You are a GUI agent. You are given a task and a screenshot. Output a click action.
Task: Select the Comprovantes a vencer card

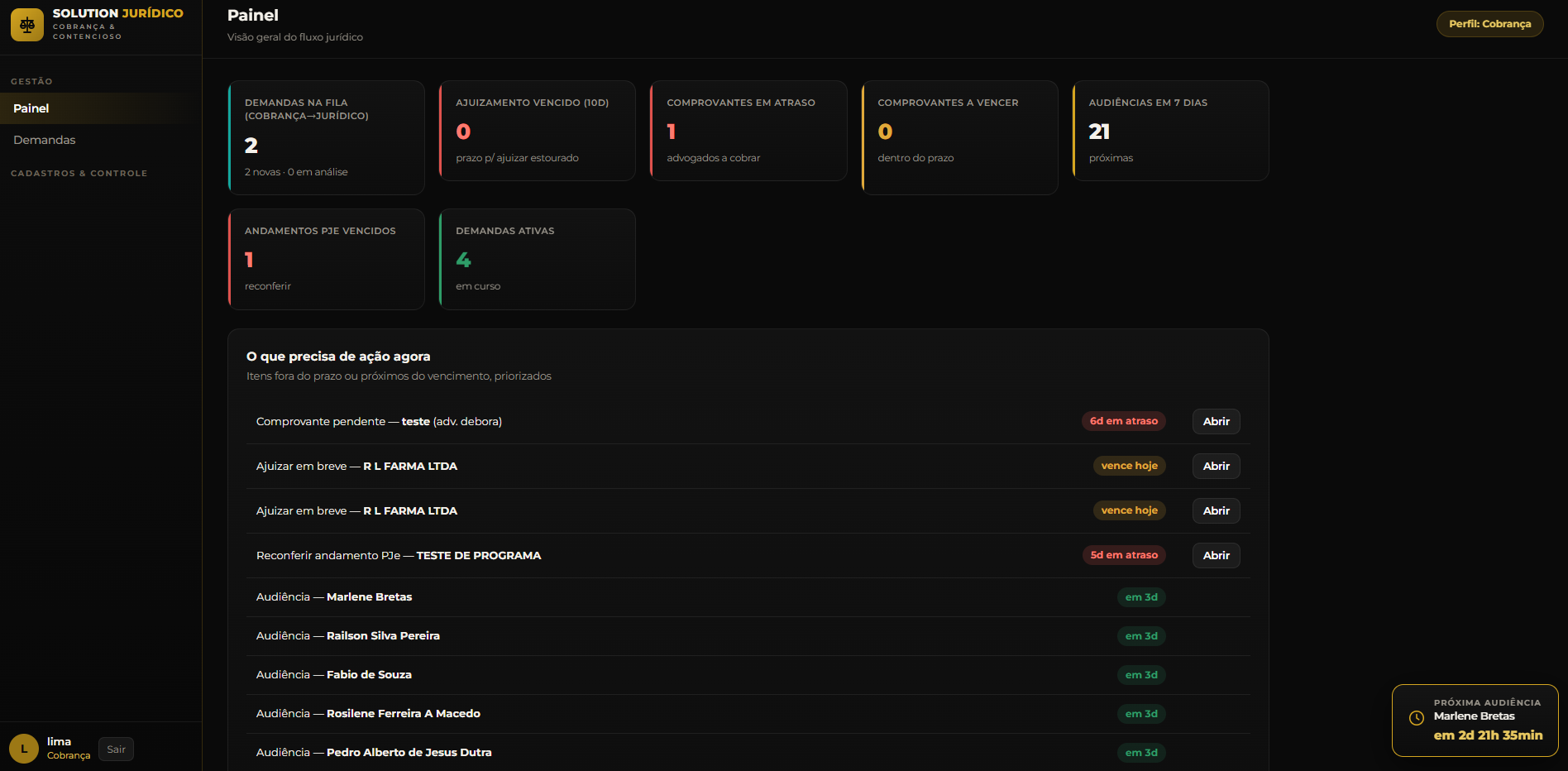pos(959,137)
